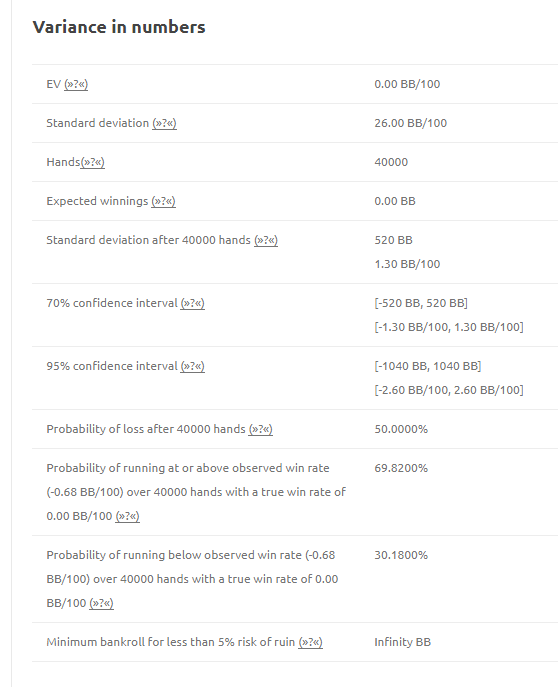Click the 40000 hands value
This screenshot has height=687, width=558.
(x=391, y=162)
